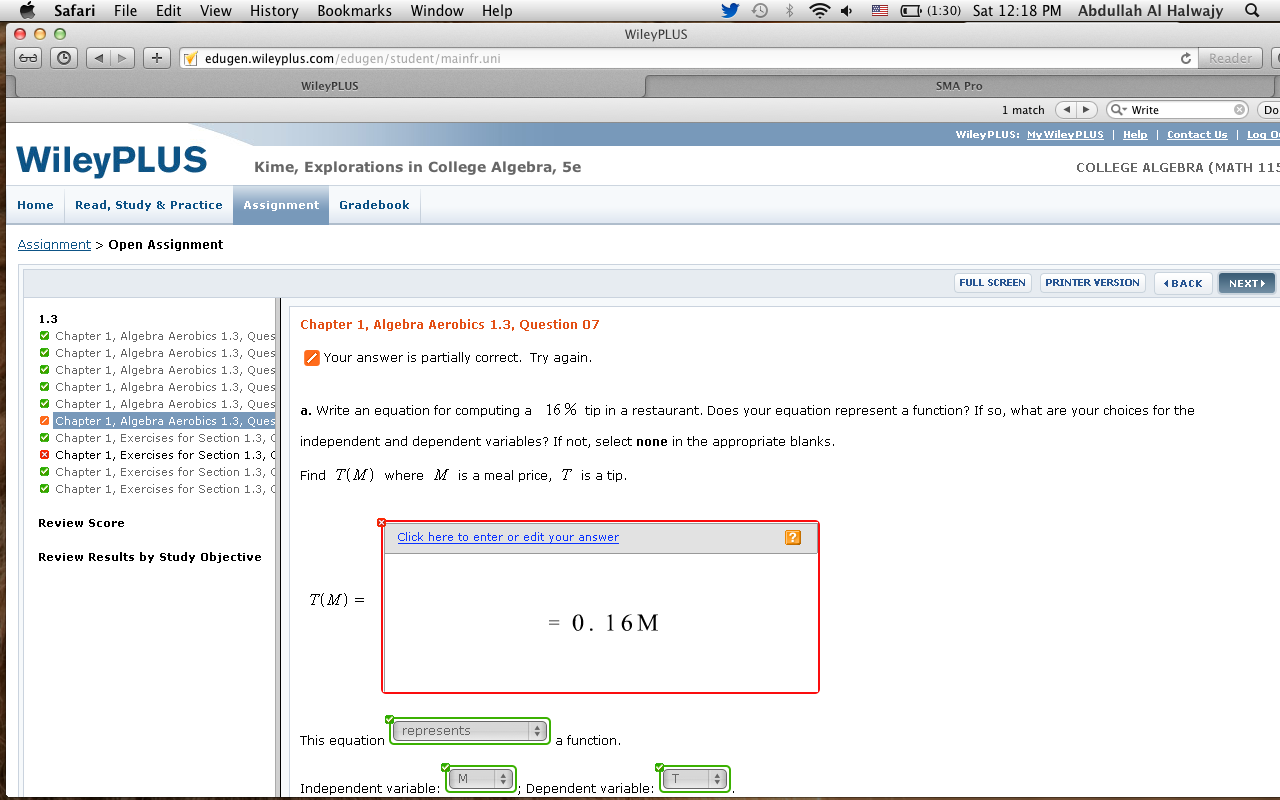
Task: Open Read, Study & Practice tab
Action: 149,205
